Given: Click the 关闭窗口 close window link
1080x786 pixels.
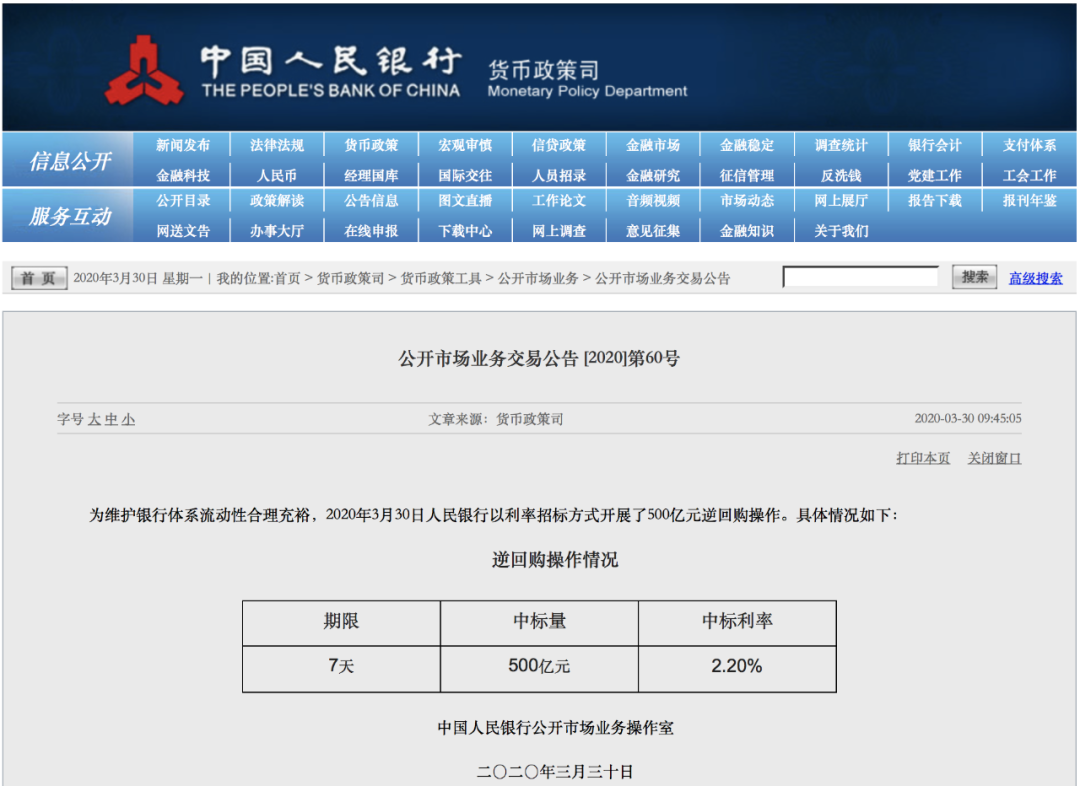Looking at the screenshot, I should tap(994, 458).
